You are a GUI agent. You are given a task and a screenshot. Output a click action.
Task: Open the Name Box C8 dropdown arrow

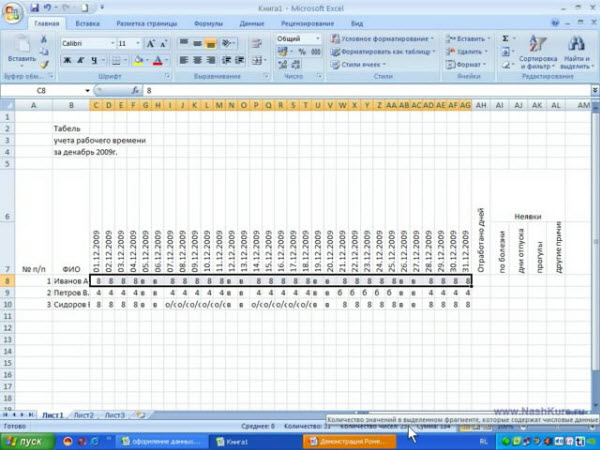(x=87, y=91)
